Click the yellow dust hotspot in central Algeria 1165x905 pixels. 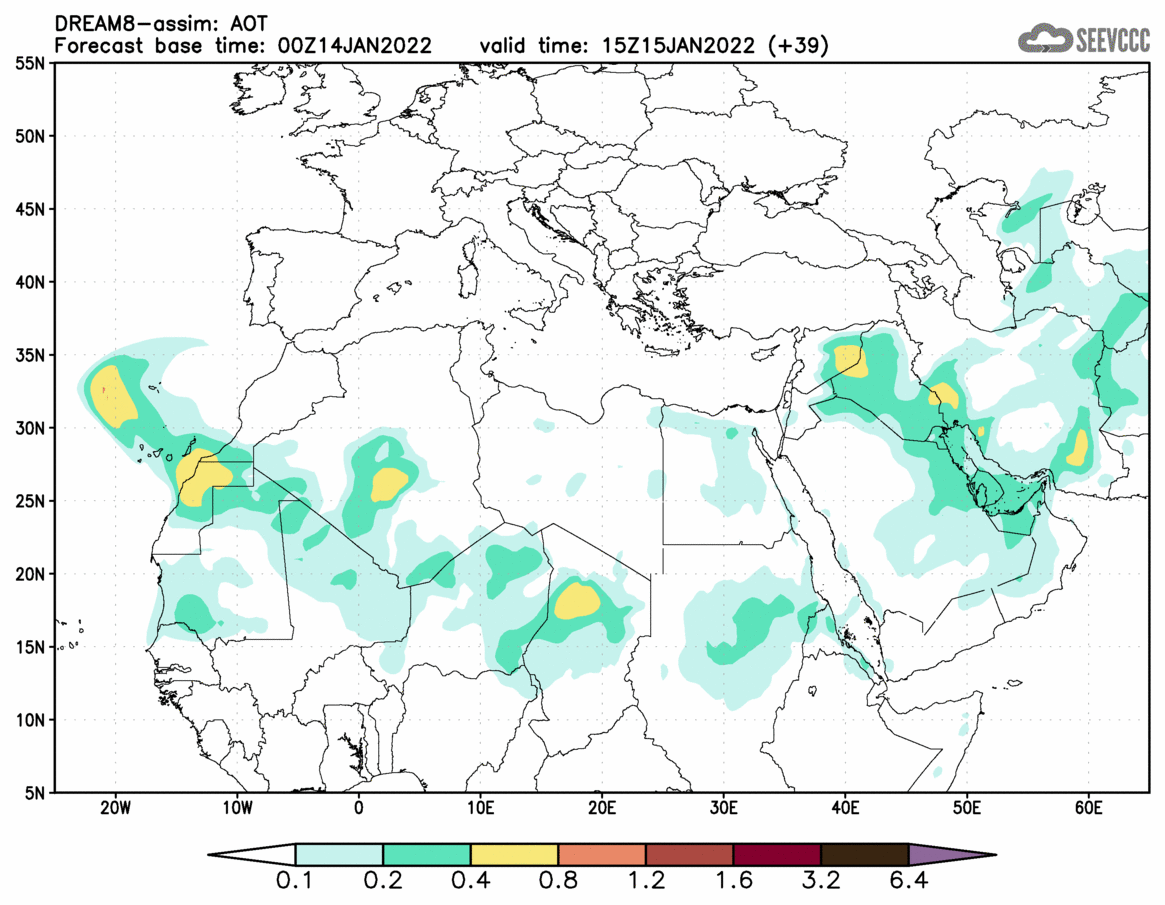[x=389, y=484]
